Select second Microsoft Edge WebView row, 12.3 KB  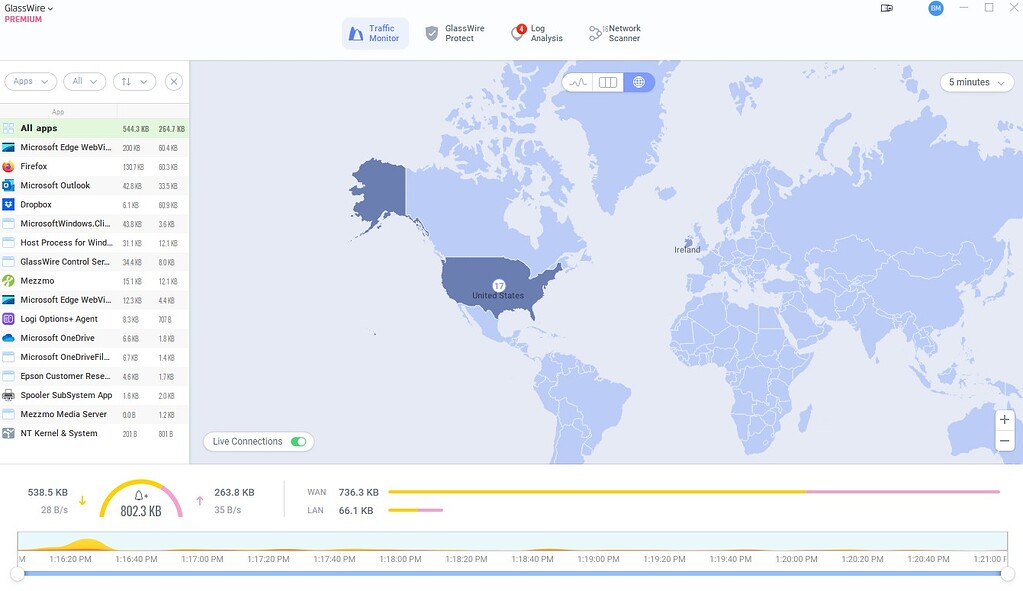point(95,300)
